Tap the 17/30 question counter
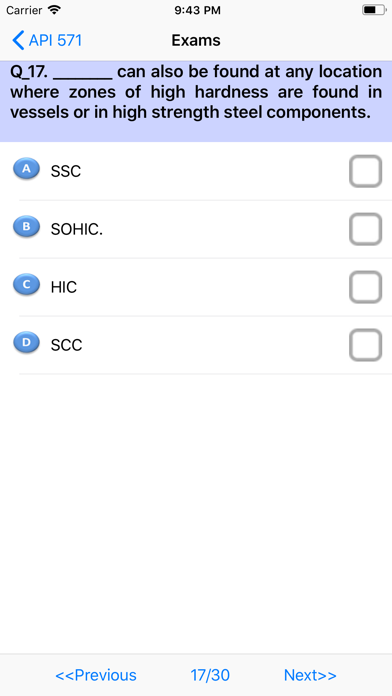Screen dimensions: 392x696 pyautogui.click(x=210, y=675)
